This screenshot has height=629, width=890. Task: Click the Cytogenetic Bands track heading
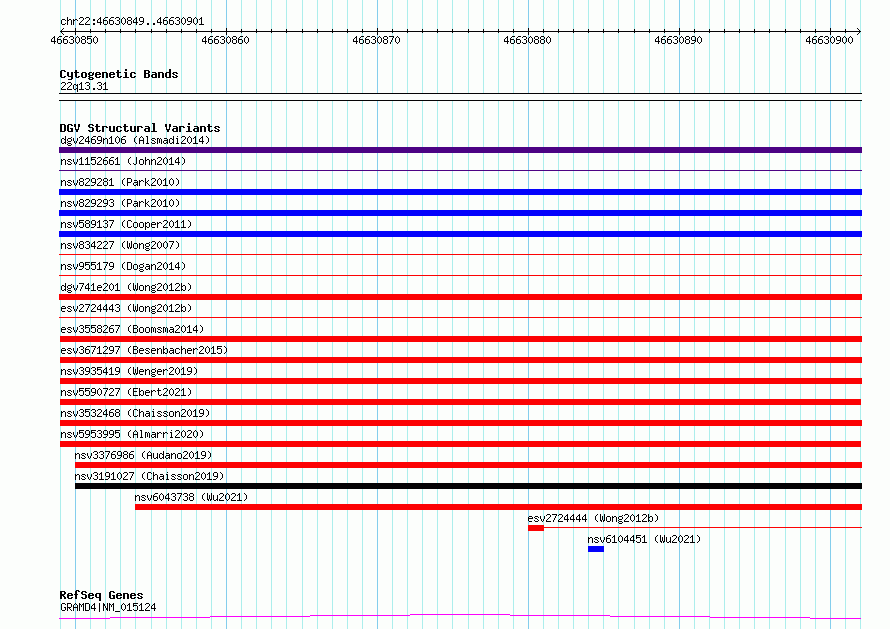click(x=119, y=74)
